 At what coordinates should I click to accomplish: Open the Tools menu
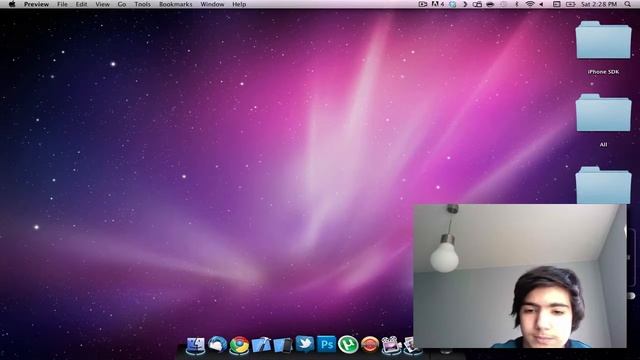[142, 4]
